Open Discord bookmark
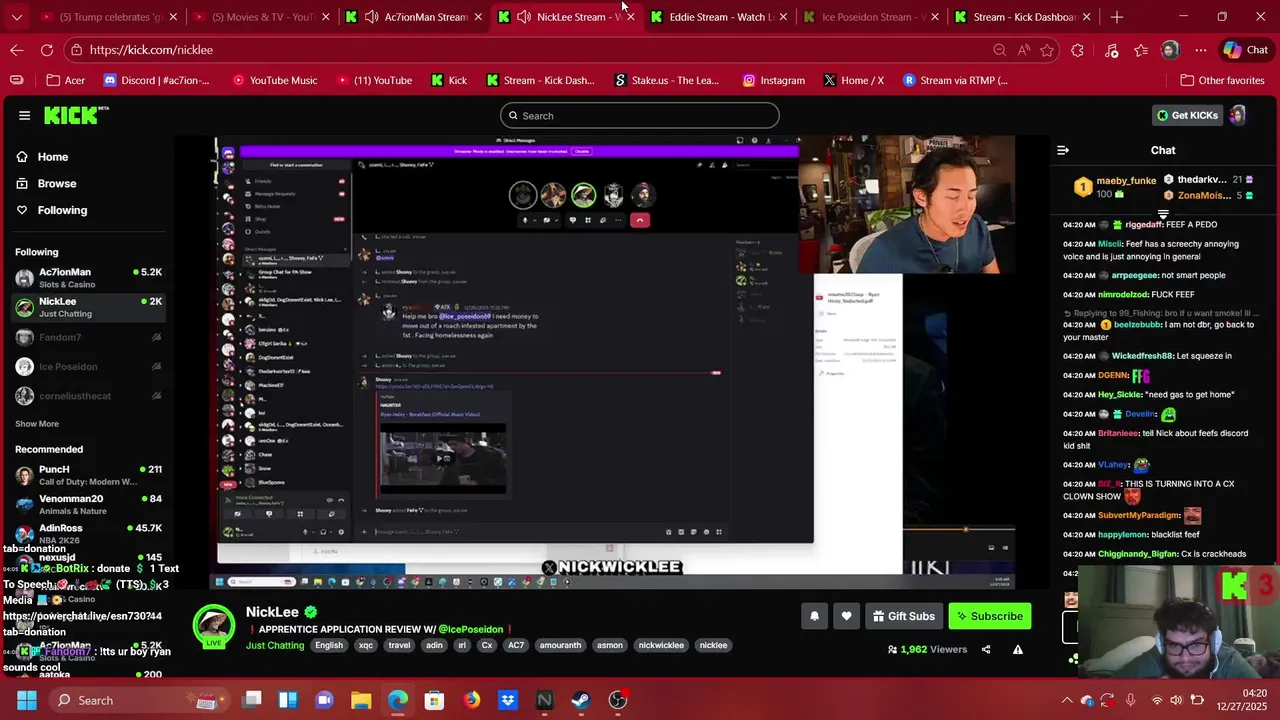Image resolution: width=1280 pixels, height=720 pixels. (156, 80)
